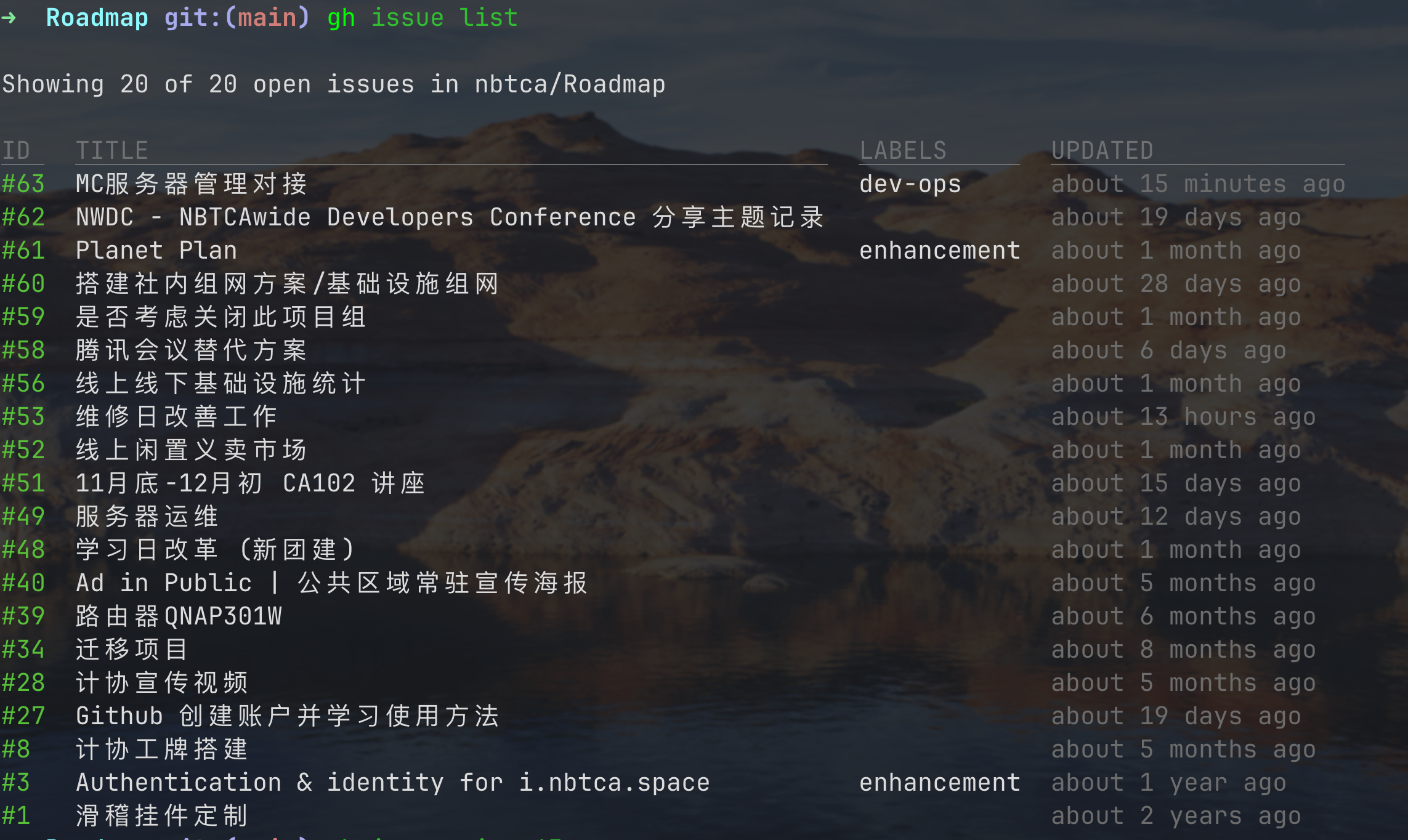Screen dimensions: 1408x840
Task: Click enhancement label on issue #61
Action: [939, 251]
